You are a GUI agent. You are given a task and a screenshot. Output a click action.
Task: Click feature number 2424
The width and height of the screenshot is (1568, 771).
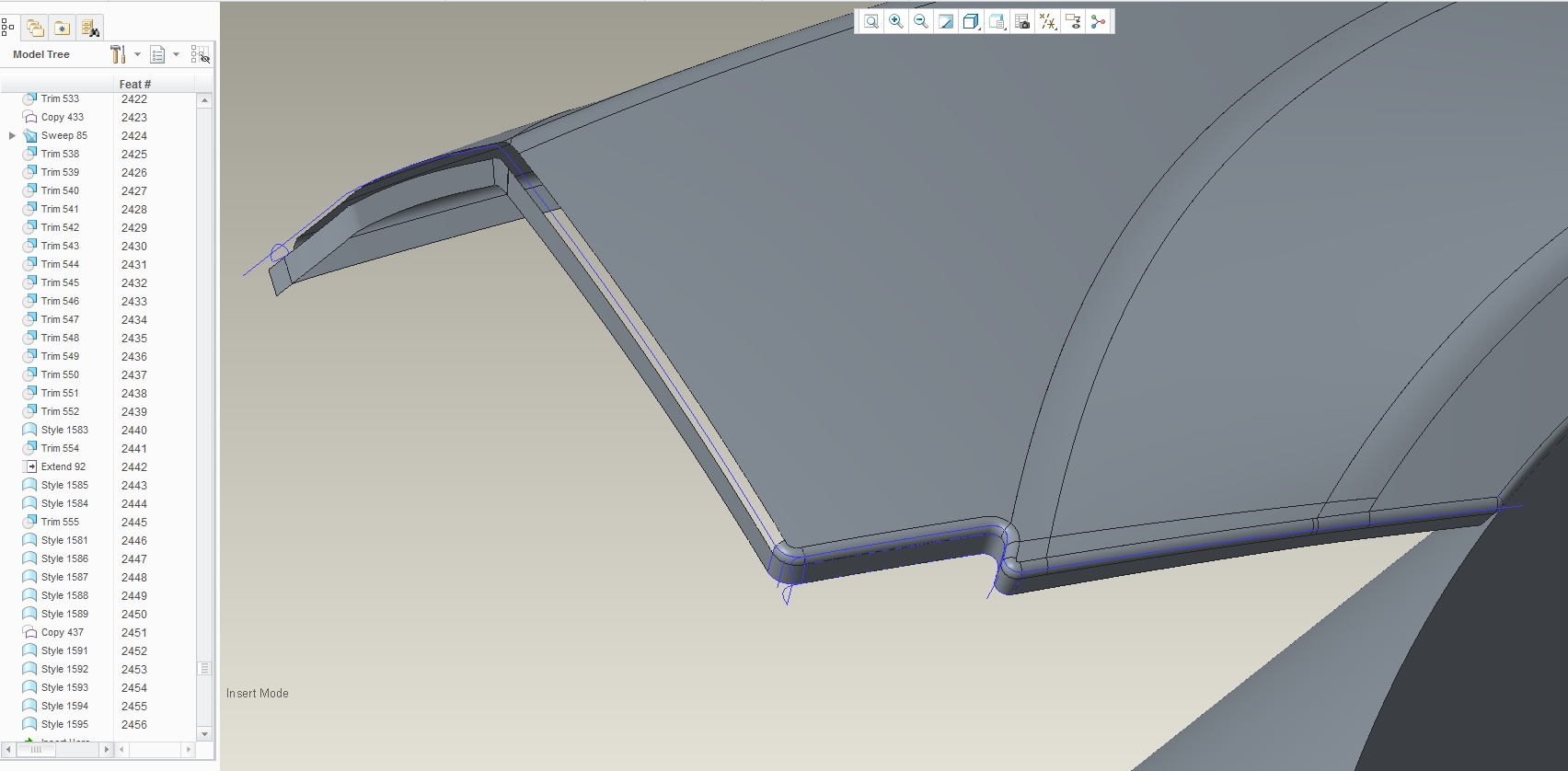[x=134, y=135]
